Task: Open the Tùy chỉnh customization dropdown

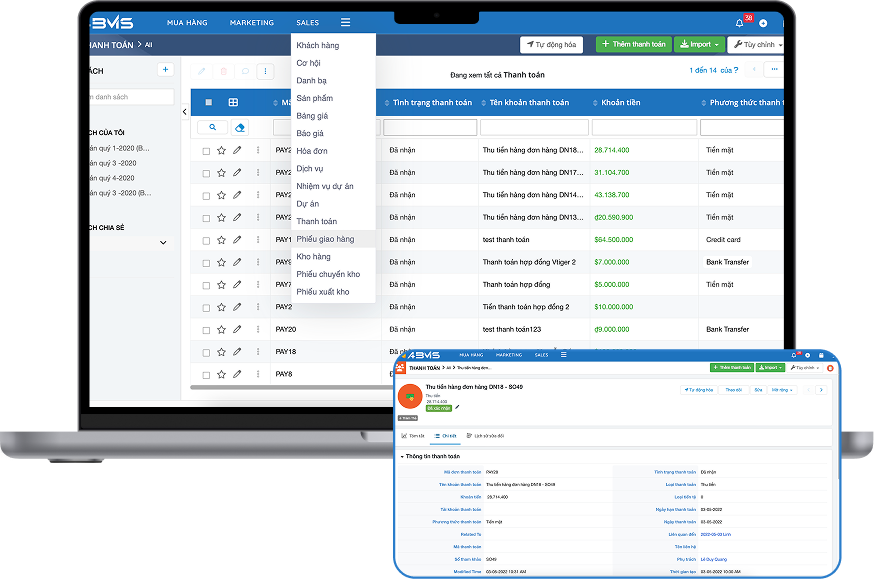Action: 755,44
